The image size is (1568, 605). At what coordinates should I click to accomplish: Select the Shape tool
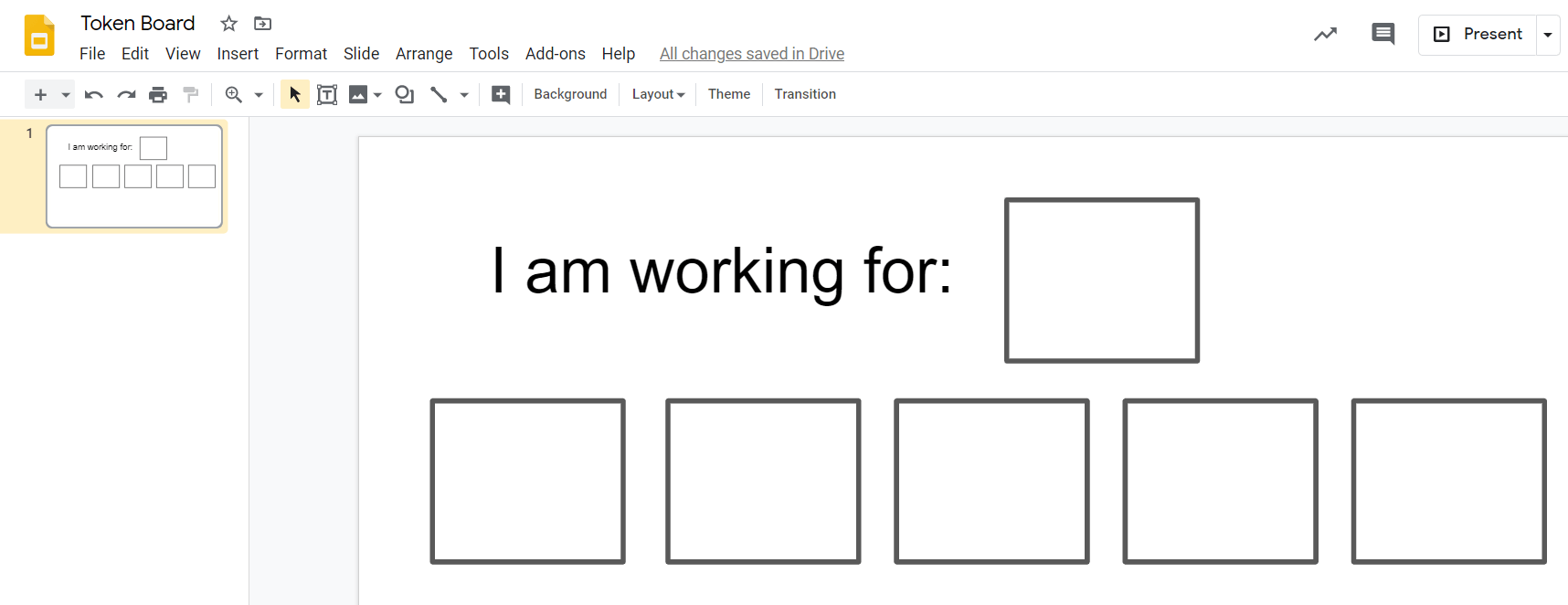pyautogui.click(x=404, y=94)
